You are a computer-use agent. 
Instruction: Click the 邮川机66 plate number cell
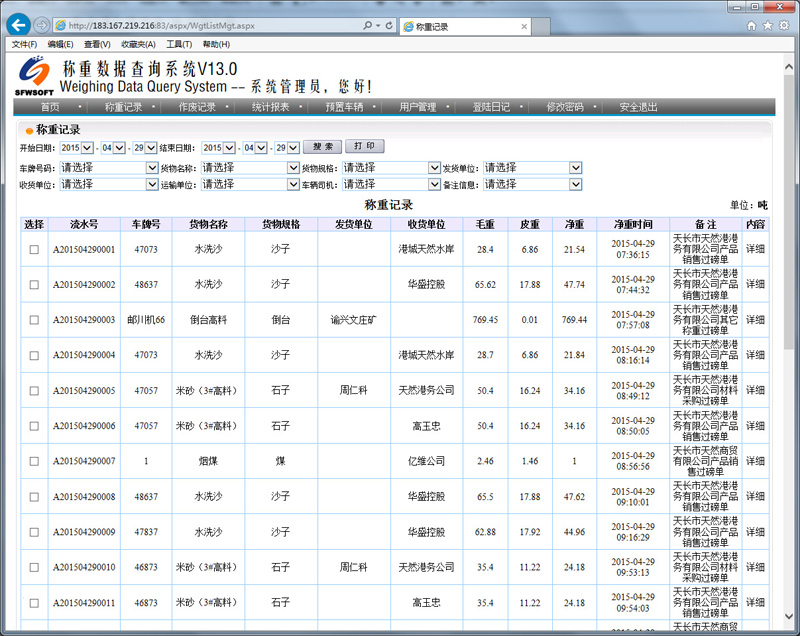click(146, 320)
